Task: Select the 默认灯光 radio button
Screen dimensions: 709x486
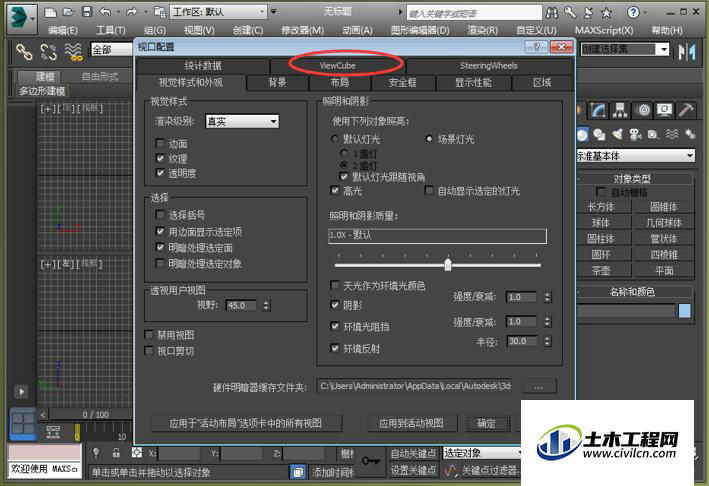Action: click(x=335, y=138)
